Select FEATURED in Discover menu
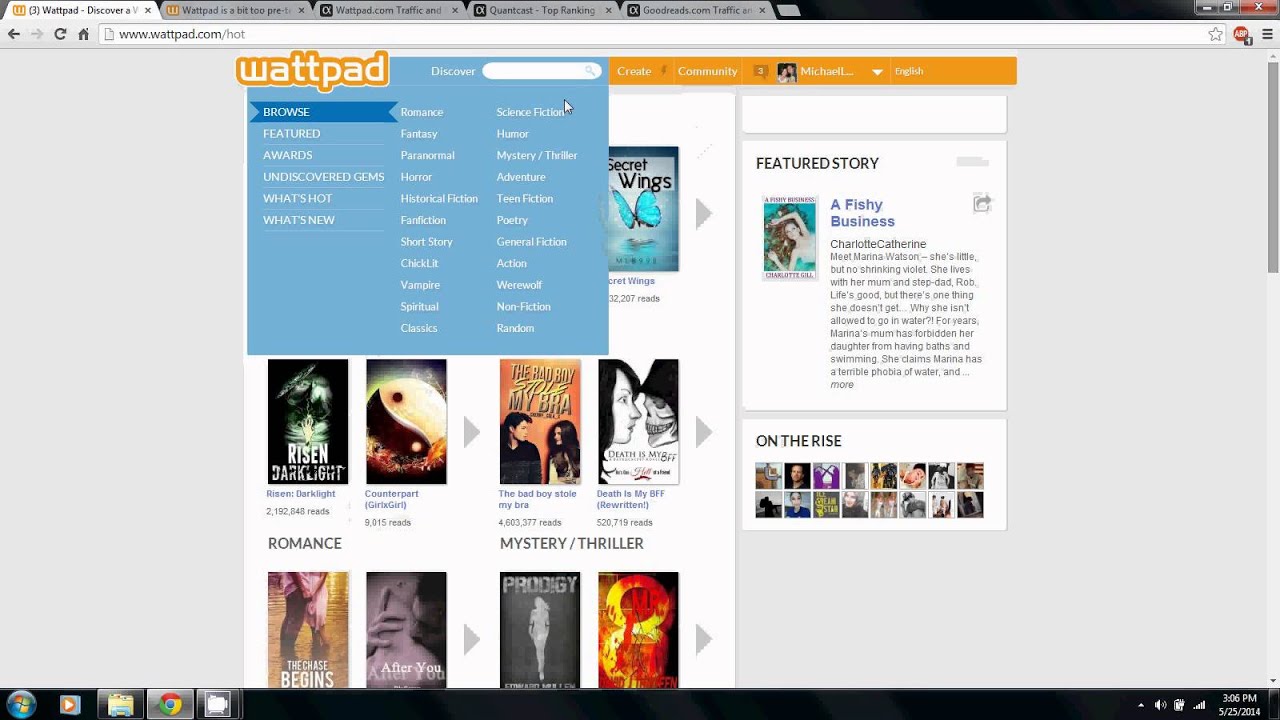Viewport: 1280px width, 720px height. pos(291,134)
